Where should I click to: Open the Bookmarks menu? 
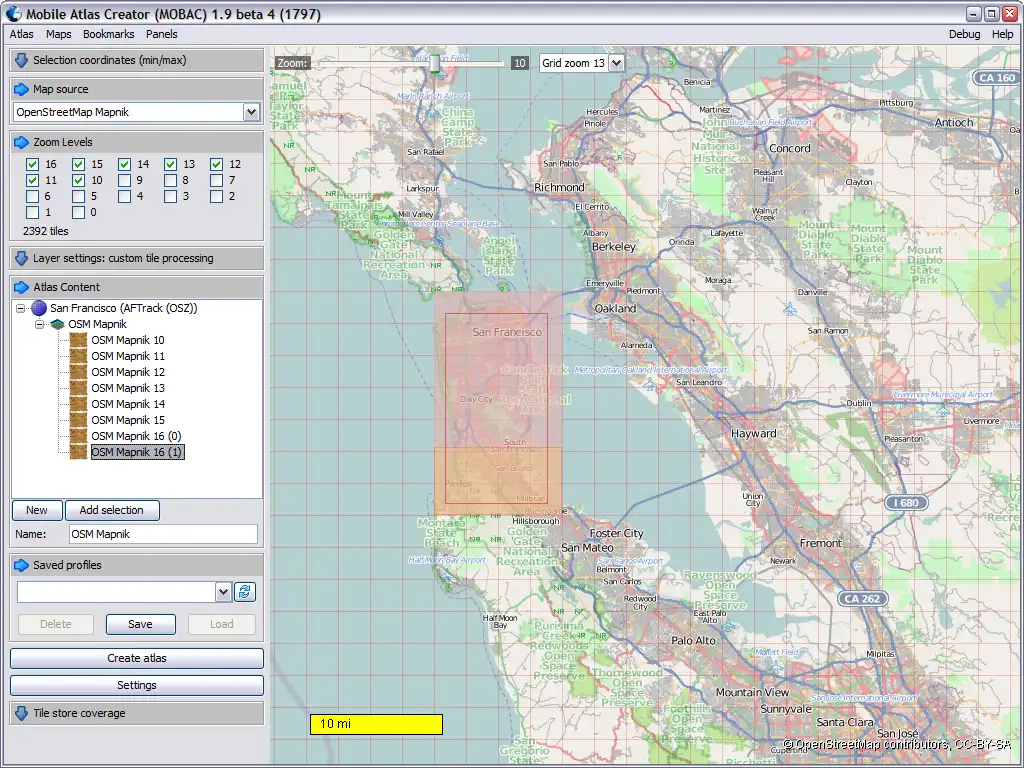pyautogui.click(x=108, y=34)
